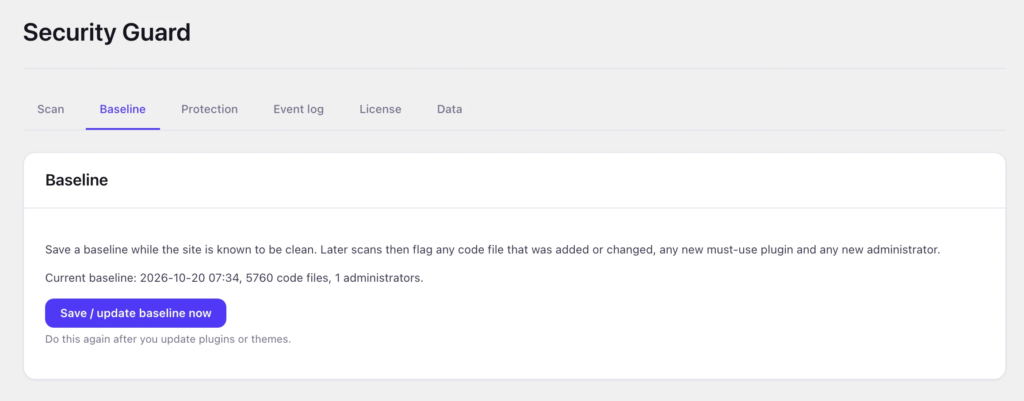Click the 'Save a baseline while the site' description
This screenshot has width=1024, height=401.
coord(492,250)
